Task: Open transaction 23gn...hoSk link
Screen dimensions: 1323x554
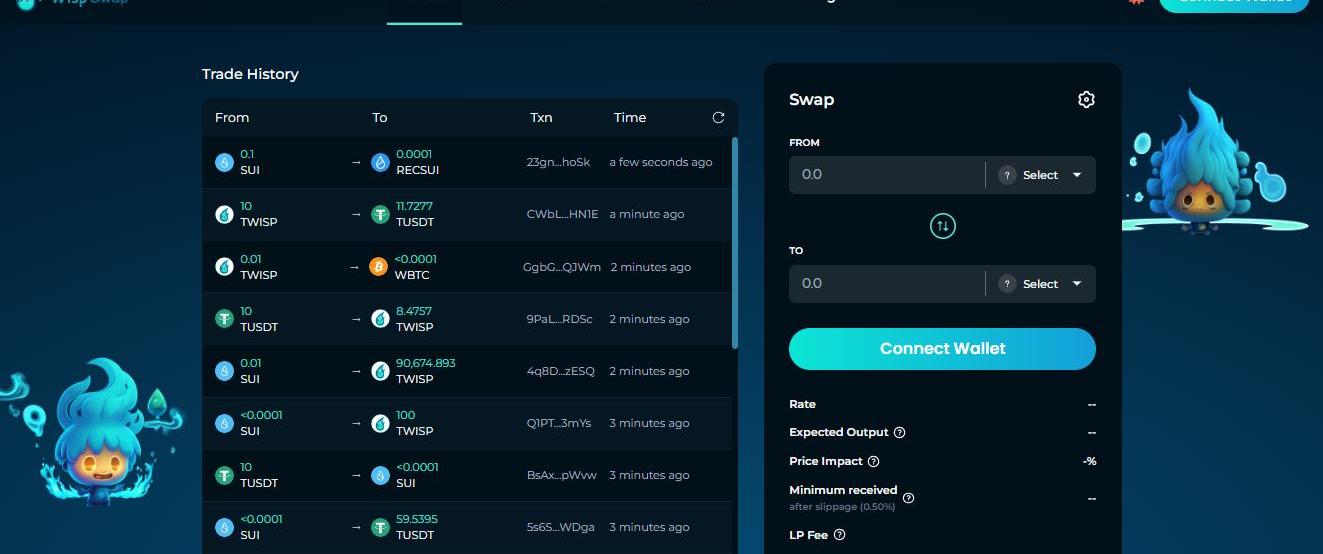Action: click(x=558, y=162)
